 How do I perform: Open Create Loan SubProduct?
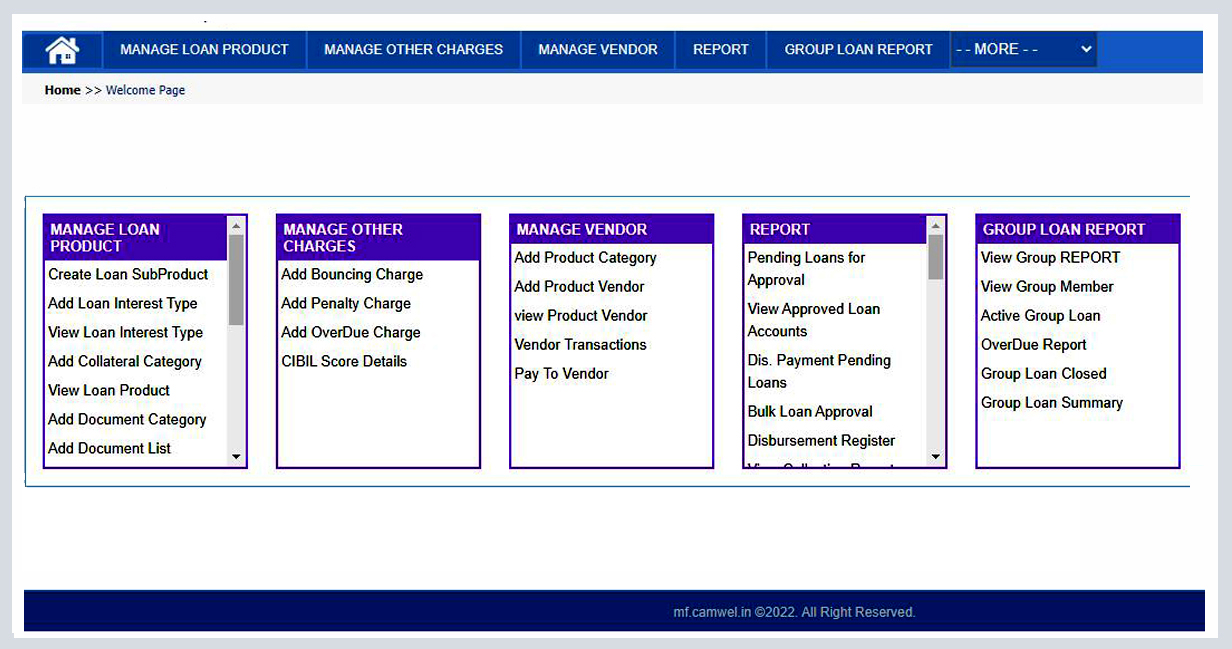[x=128, y=274]
